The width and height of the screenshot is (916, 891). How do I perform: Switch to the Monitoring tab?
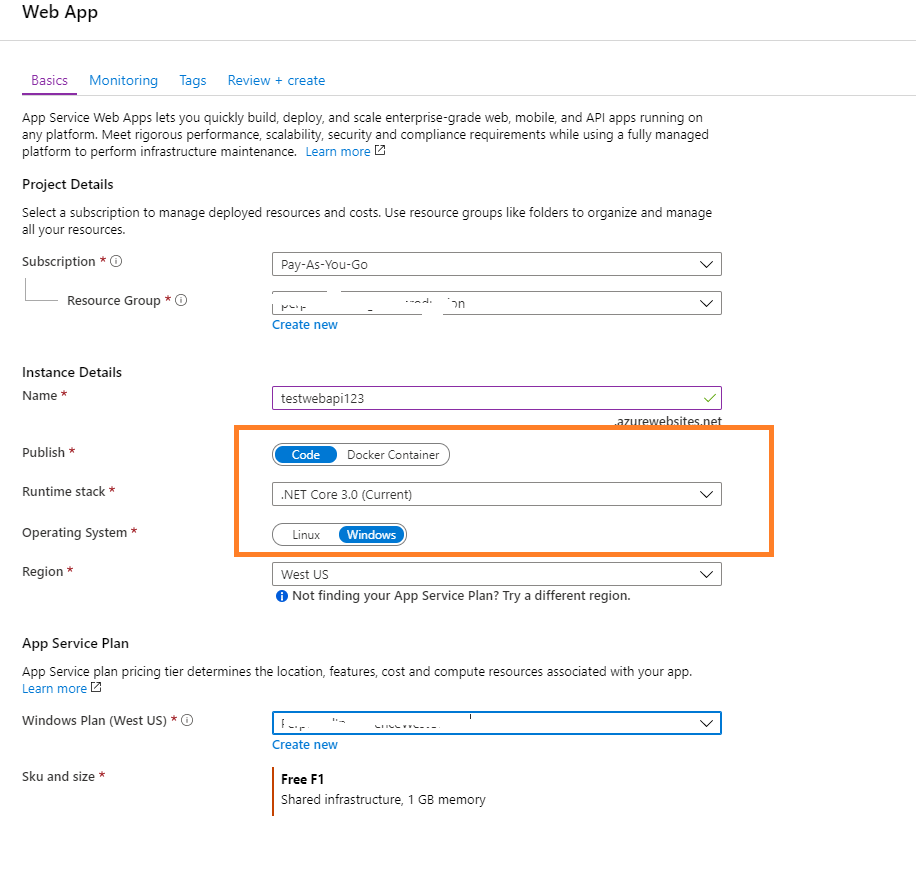(x=123, y=80)
